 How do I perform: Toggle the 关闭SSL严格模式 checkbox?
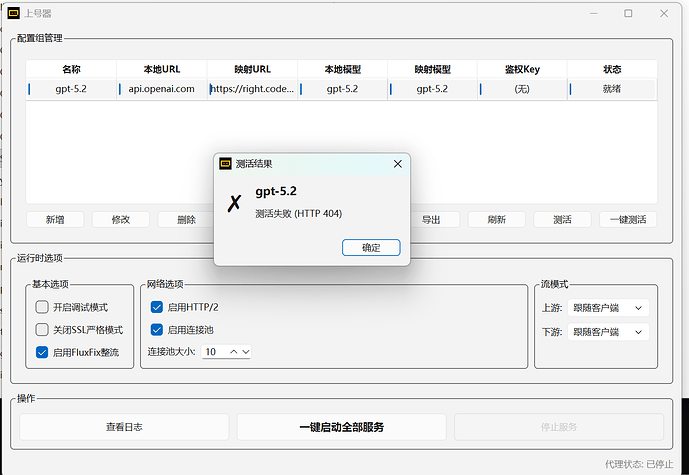pos(42,330)
